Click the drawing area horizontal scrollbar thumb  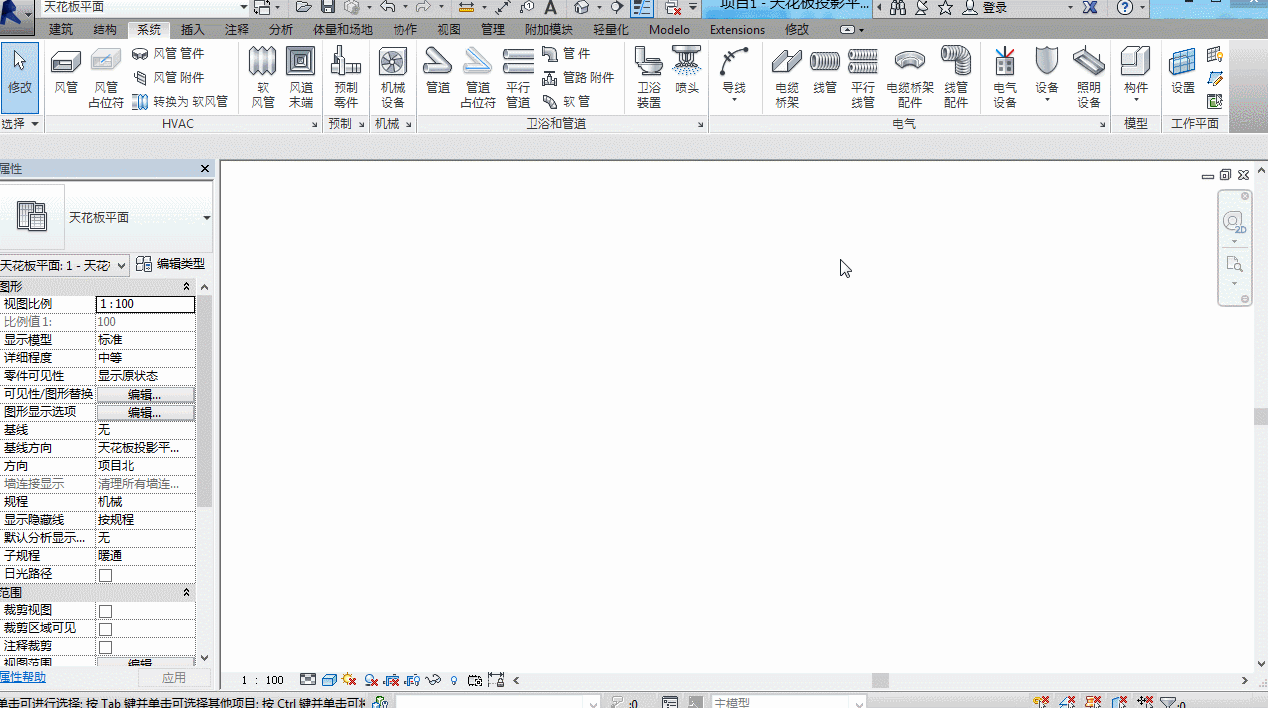(x=880, y=680)
